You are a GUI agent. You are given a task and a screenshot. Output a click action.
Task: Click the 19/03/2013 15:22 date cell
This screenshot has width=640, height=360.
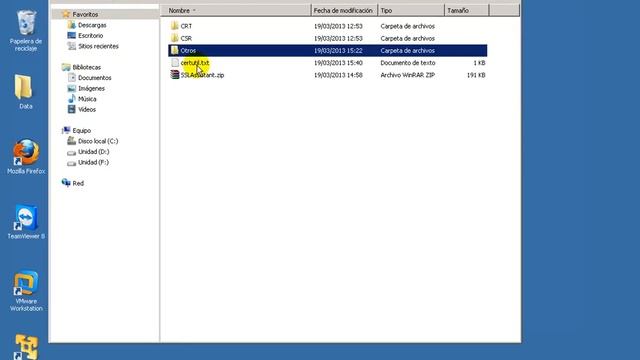pyautogui.click(x=338, y=50)
